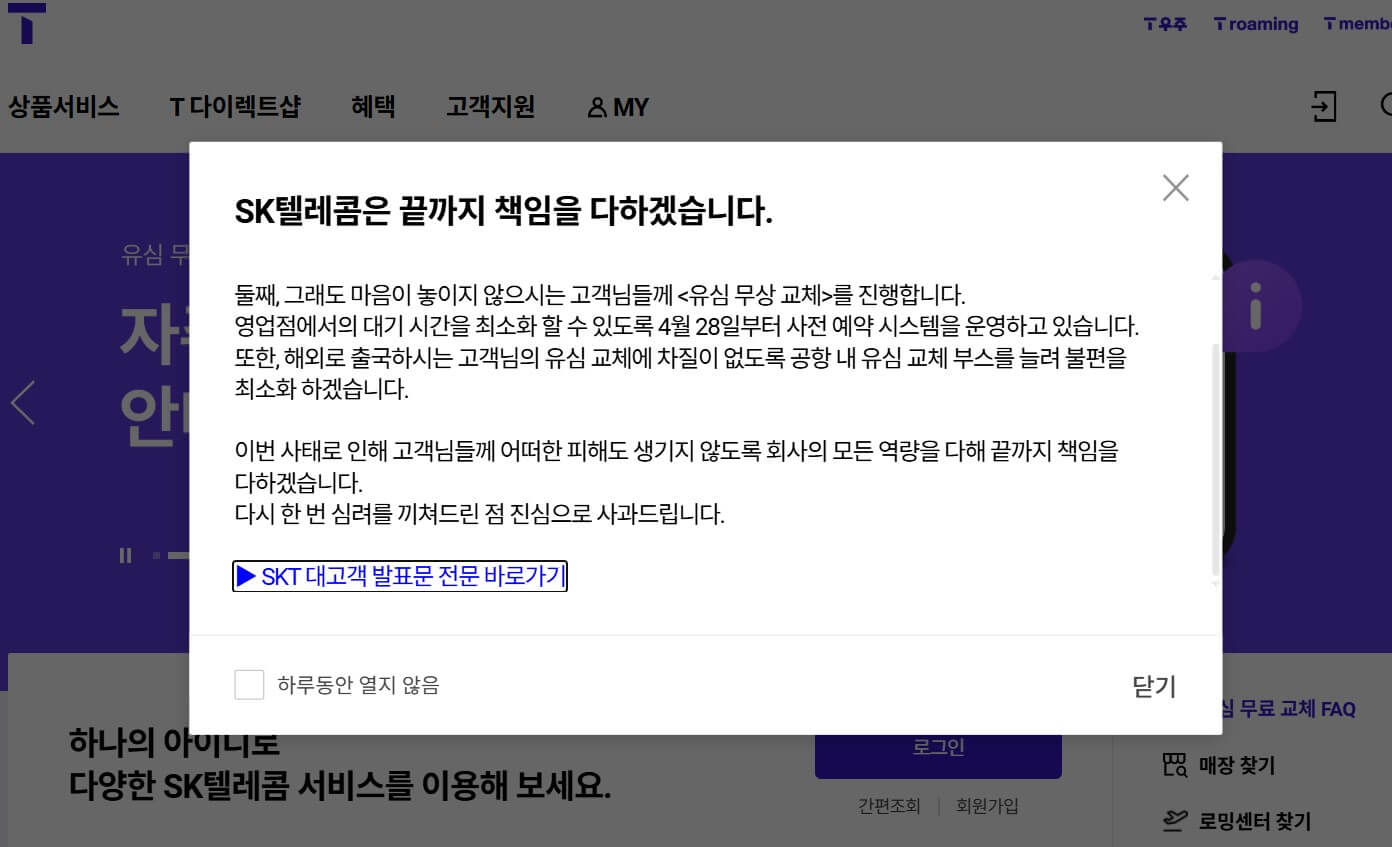1392x847 pixels.
Task: Click the person icon in MY menu
Action: pos(597,108)
